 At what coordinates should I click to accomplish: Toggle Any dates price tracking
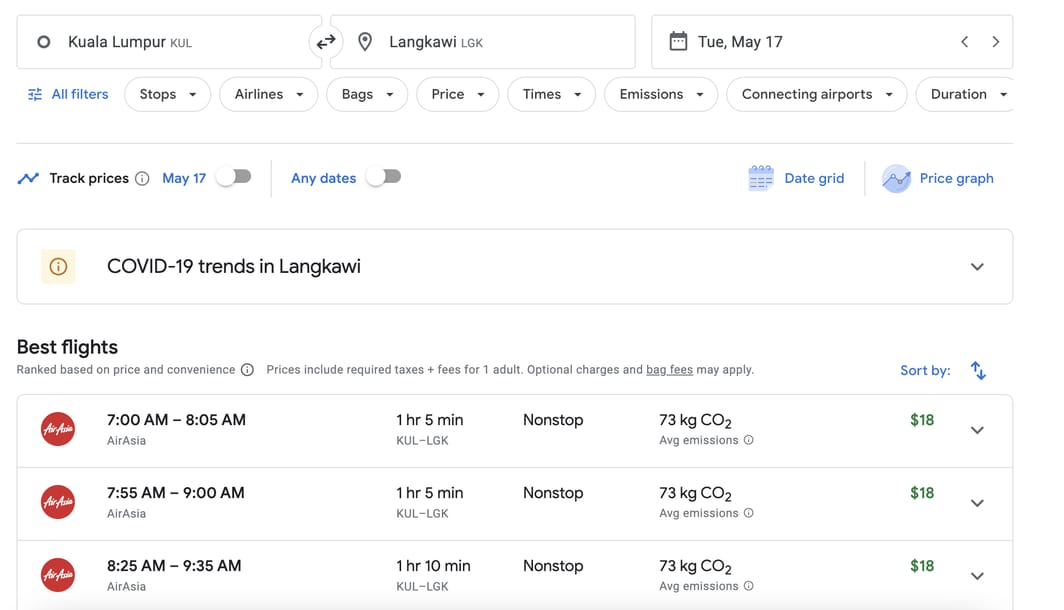tap(384, 177)
